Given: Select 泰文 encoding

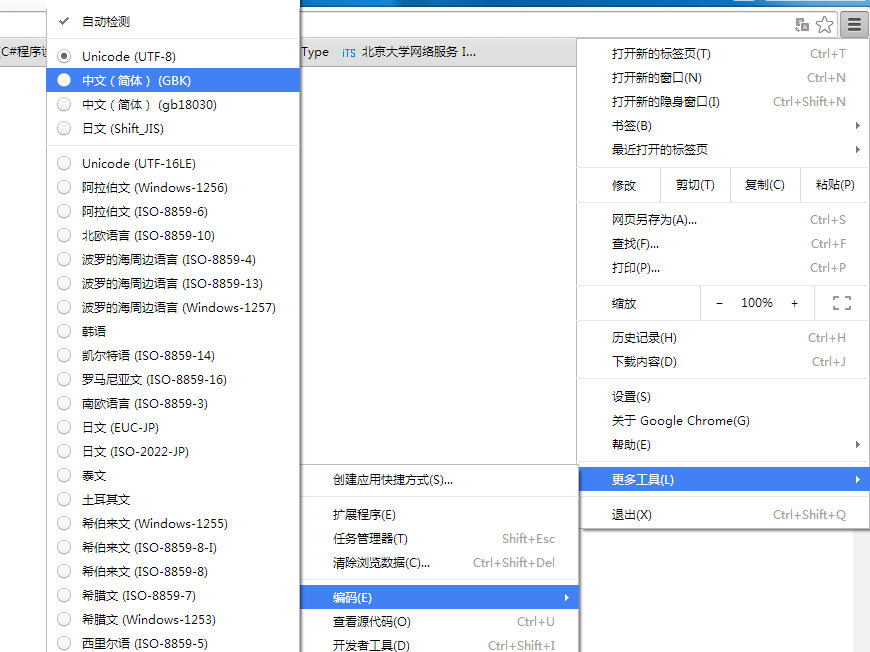Looking at the screenshot, I should [173, 476].
